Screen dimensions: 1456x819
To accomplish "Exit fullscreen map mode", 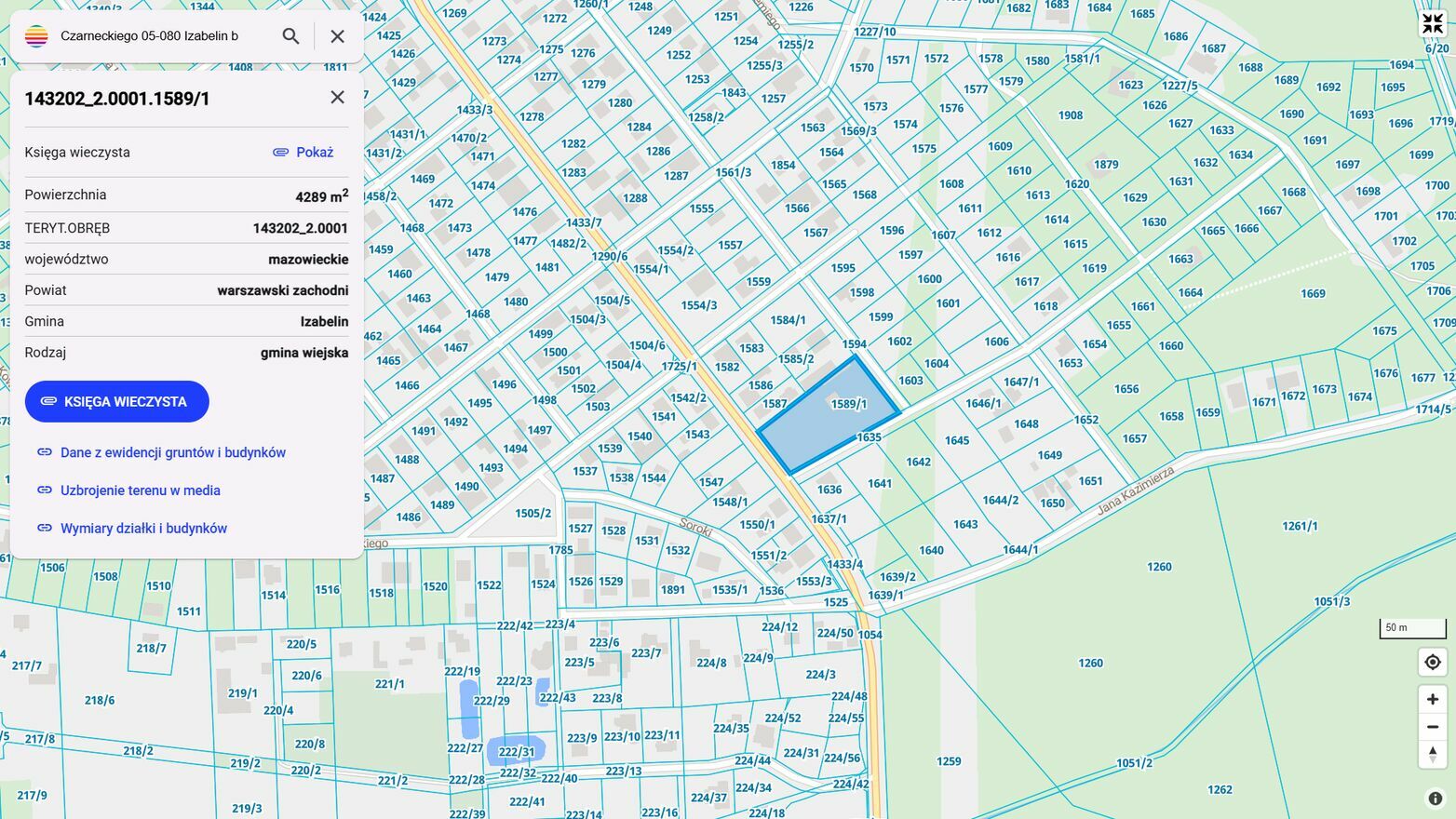I will coord(1432,24).
